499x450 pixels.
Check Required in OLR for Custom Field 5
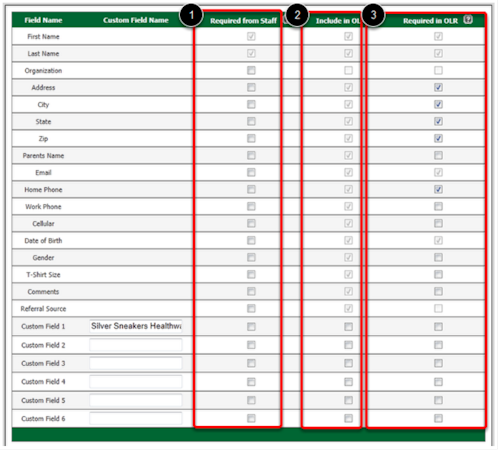[x=438, y=400]
